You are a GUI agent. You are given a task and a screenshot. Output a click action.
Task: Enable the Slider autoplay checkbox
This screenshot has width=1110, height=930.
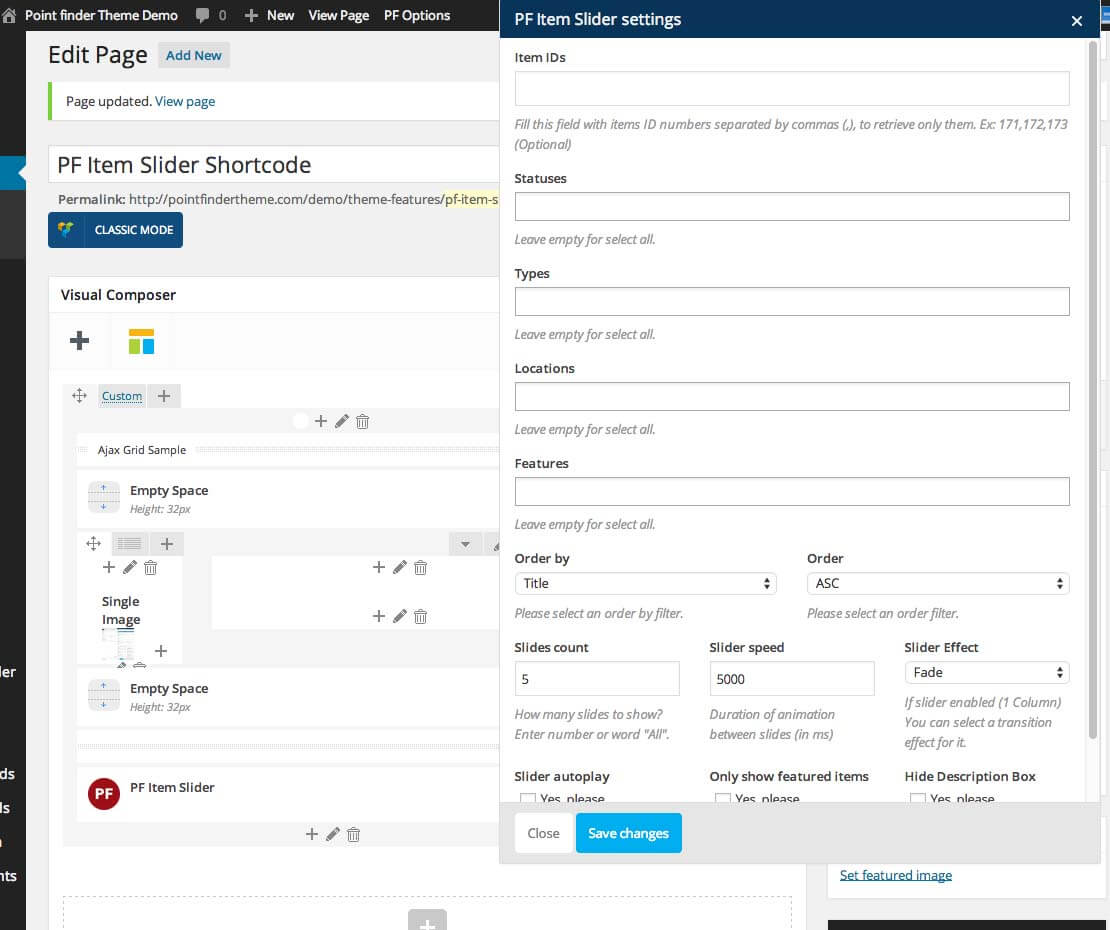point(527,798)
